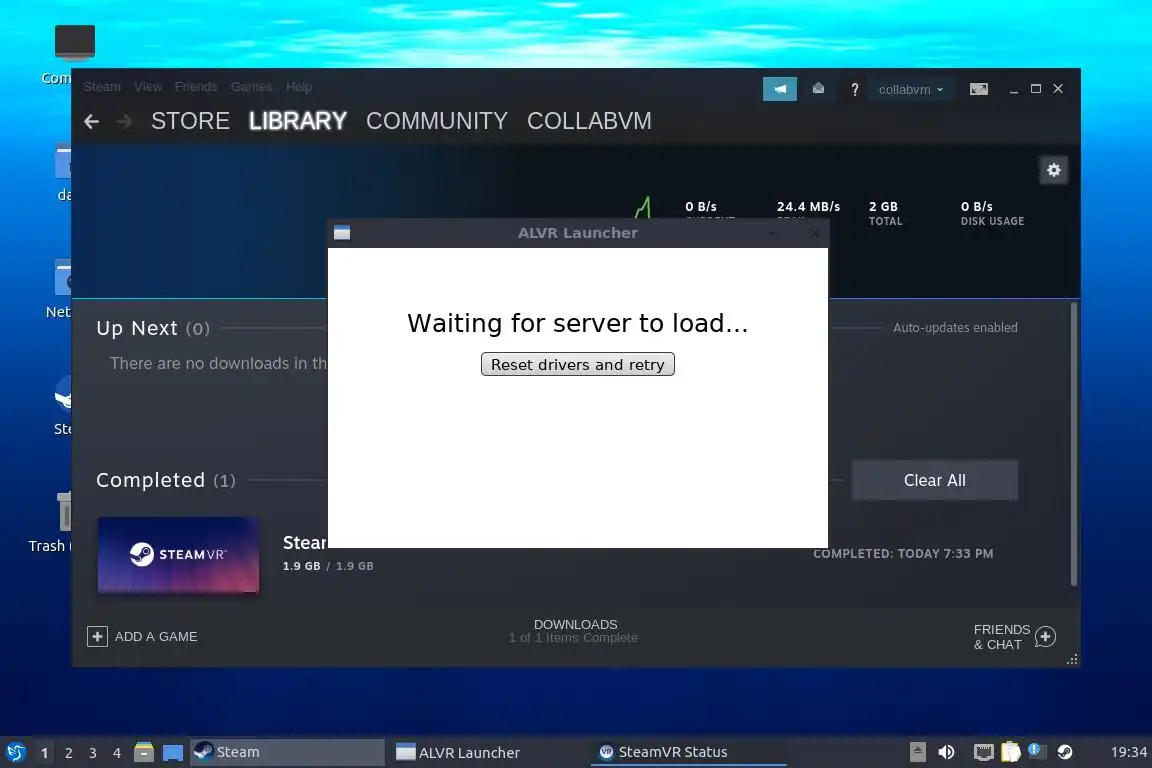This screenshot has width=1152, height=768.
Task: Click the downloads list vertical scrollbar
Action: coord(1074,444)
